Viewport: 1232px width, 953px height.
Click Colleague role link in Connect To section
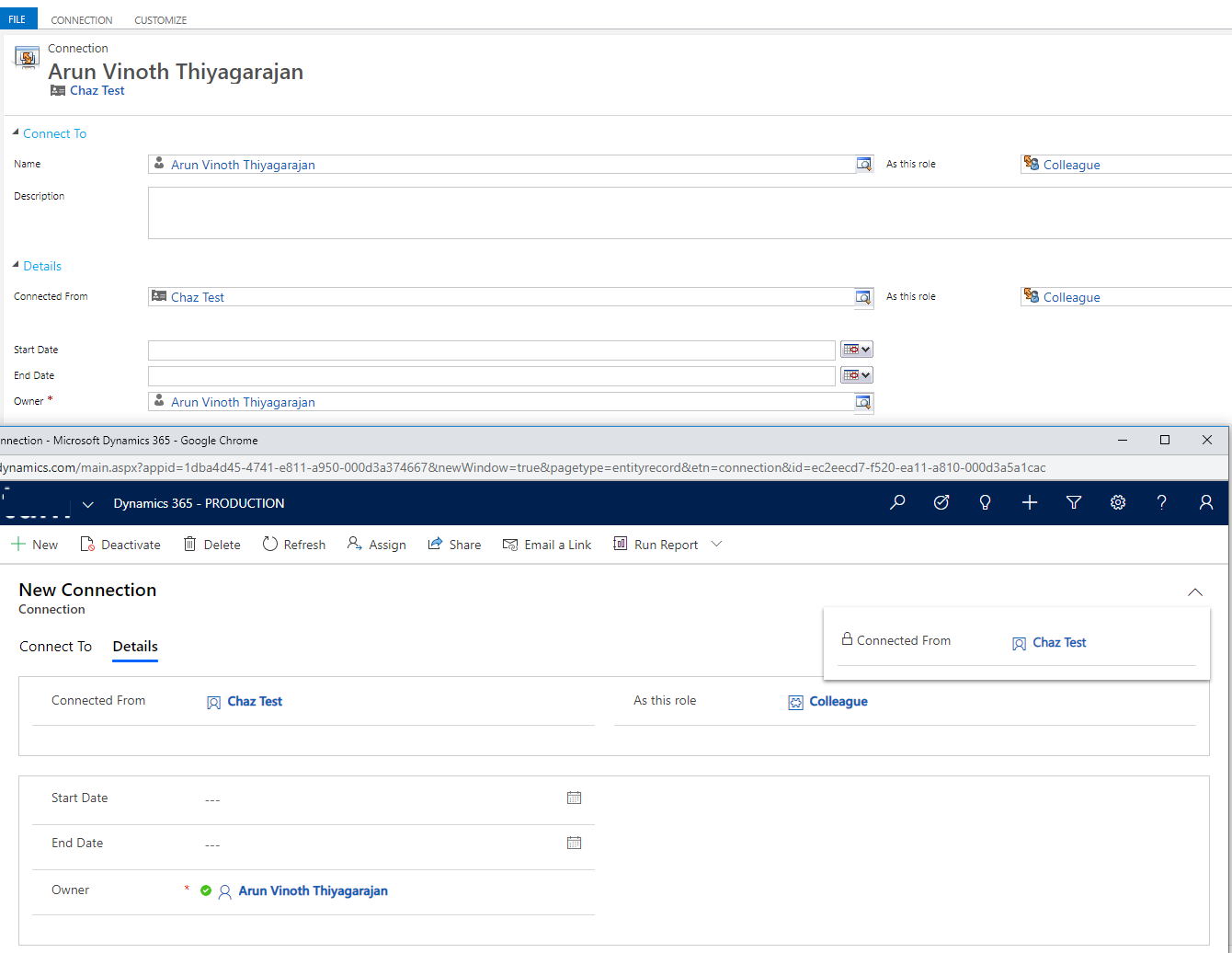coord(1072,165)
